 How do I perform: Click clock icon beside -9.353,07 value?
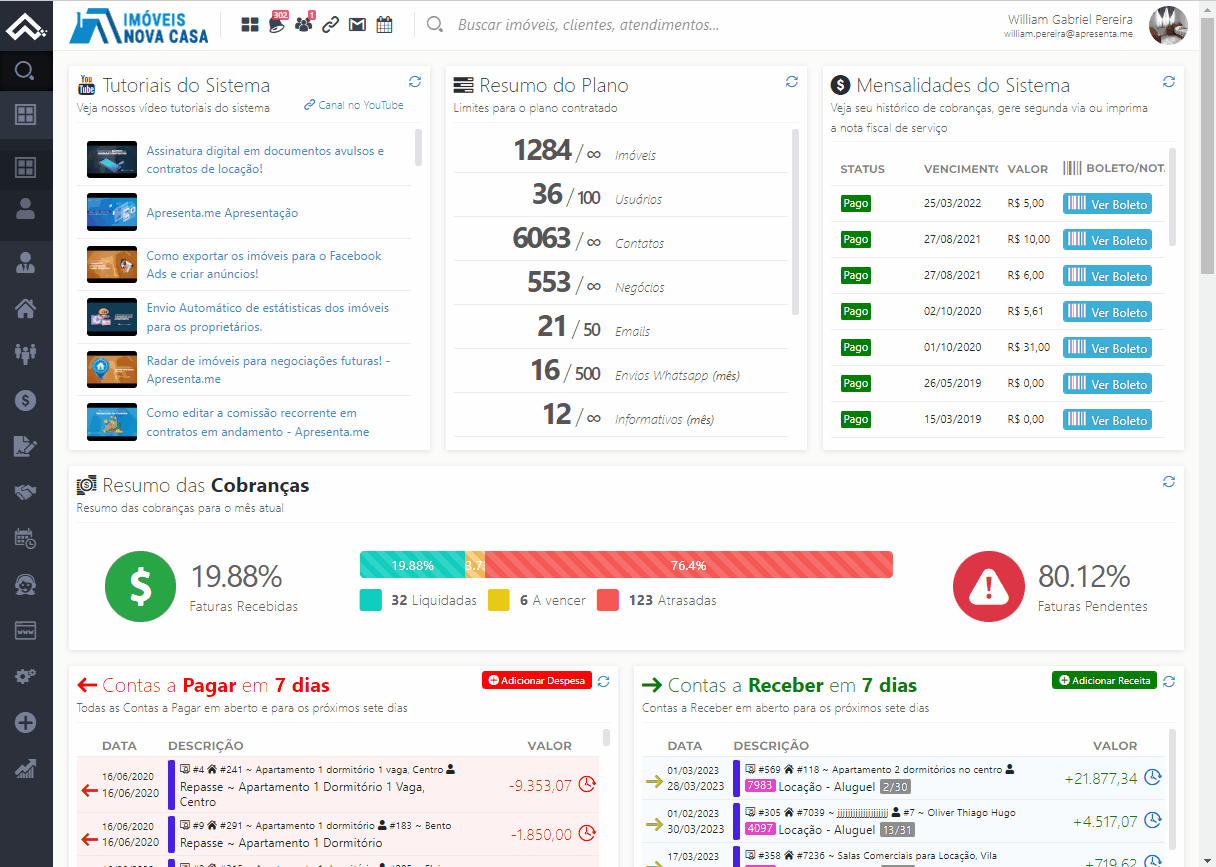click(587, 784)
